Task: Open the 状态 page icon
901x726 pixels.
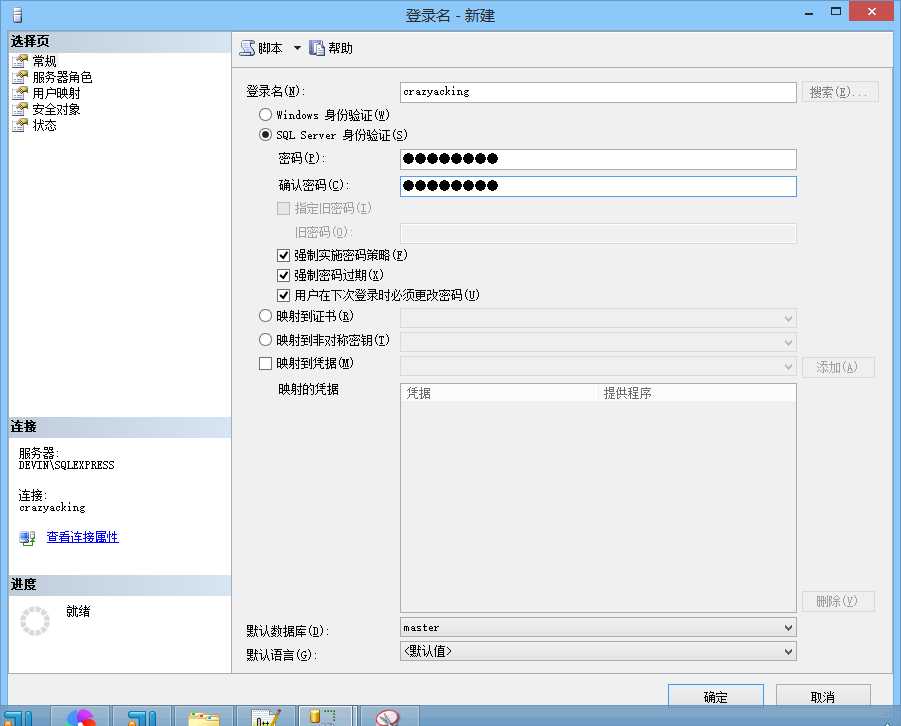Action: click(20, 125)
